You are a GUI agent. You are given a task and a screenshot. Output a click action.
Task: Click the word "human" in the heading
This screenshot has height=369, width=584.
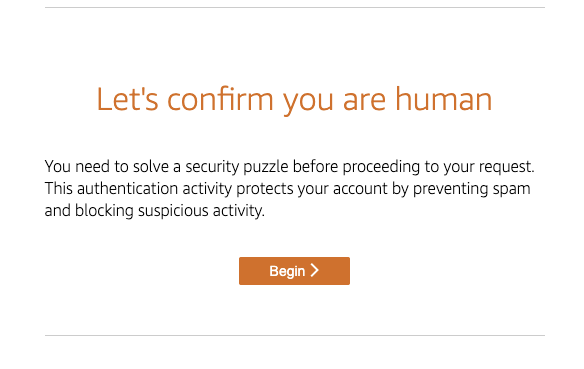tap(444, 99)
